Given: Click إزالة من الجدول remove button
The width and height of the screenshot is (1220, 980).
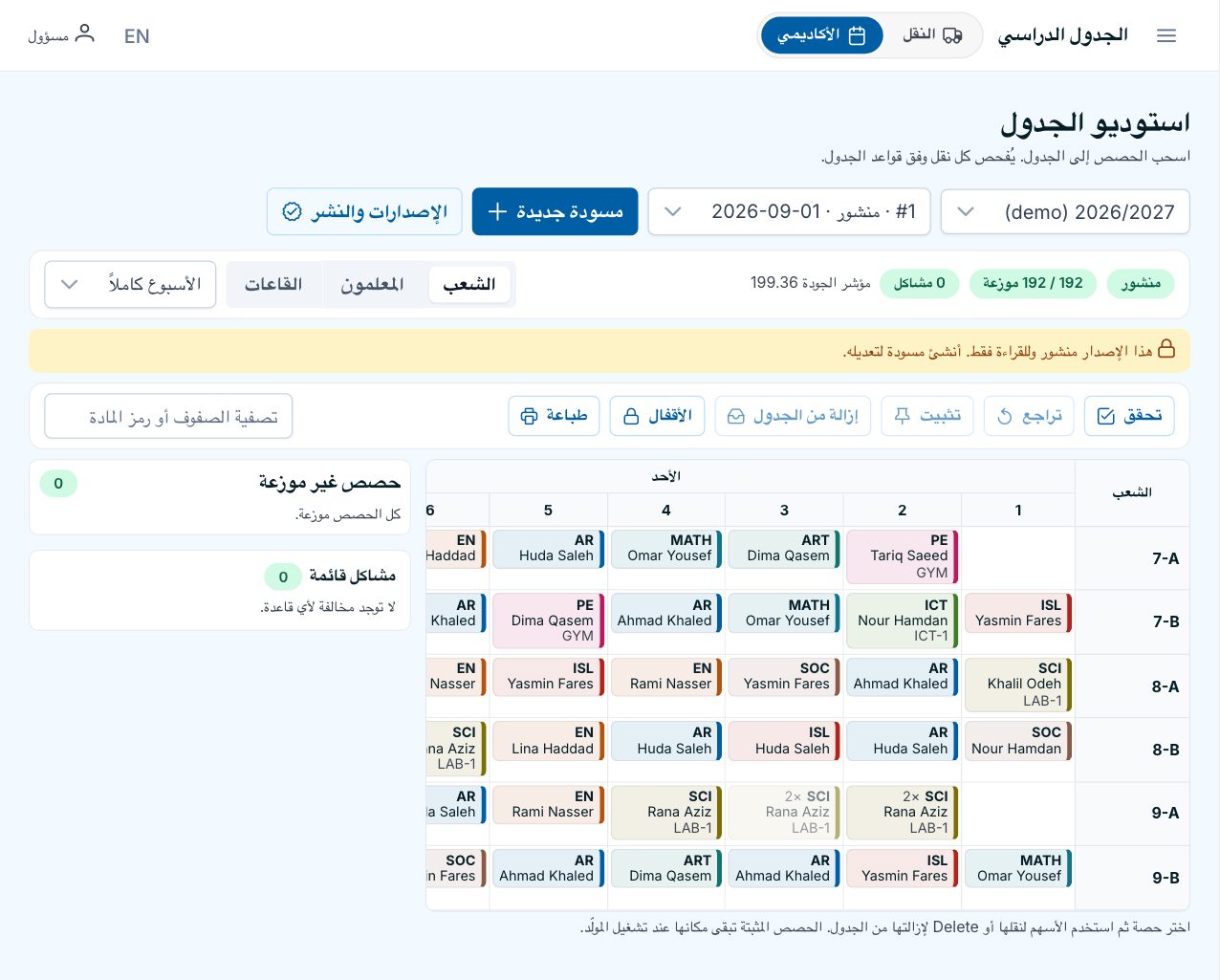Looking at the screenshot, I should [793, 416].
